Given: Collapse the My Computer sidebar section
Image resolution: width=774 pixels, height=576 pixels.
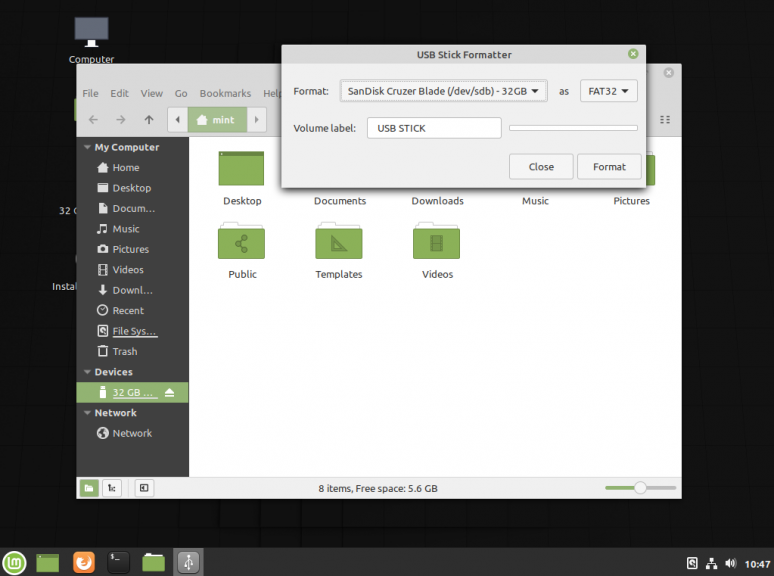Looking at the screenshot, I should point(87,147).
